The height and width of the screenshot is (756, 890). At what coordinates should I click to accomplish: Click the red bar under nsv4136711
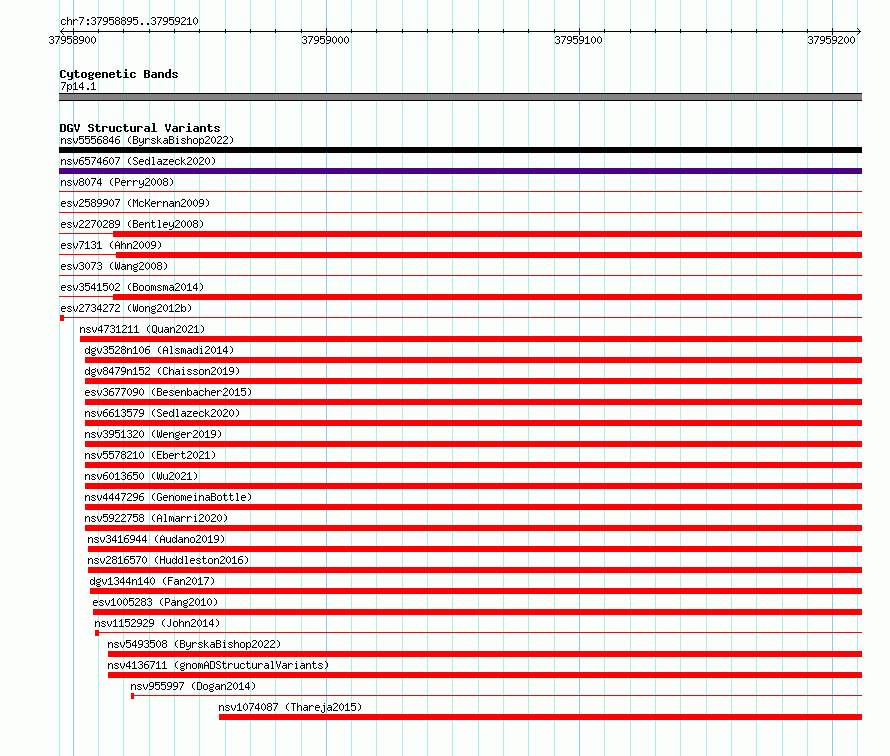click(485, 675)
